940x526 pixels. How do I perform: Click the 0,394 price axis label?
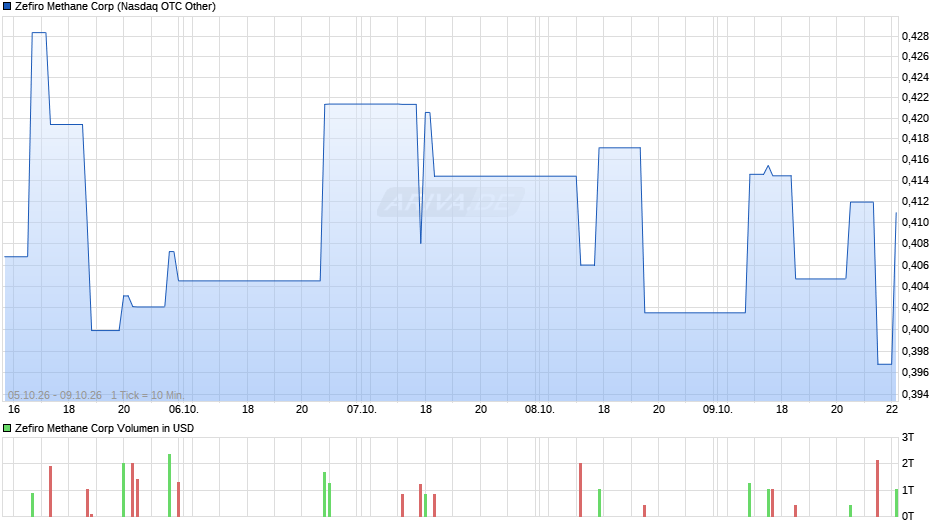coord(915,395)
